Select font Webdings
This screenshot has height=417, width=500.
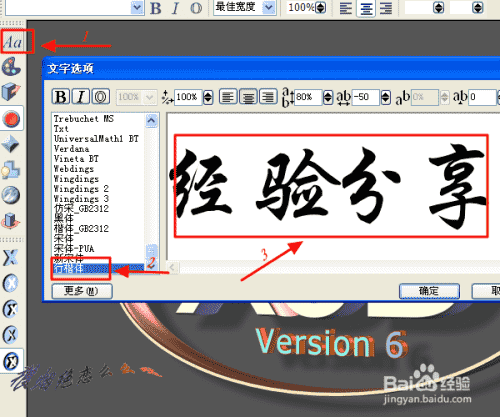(x=74, y=169)
